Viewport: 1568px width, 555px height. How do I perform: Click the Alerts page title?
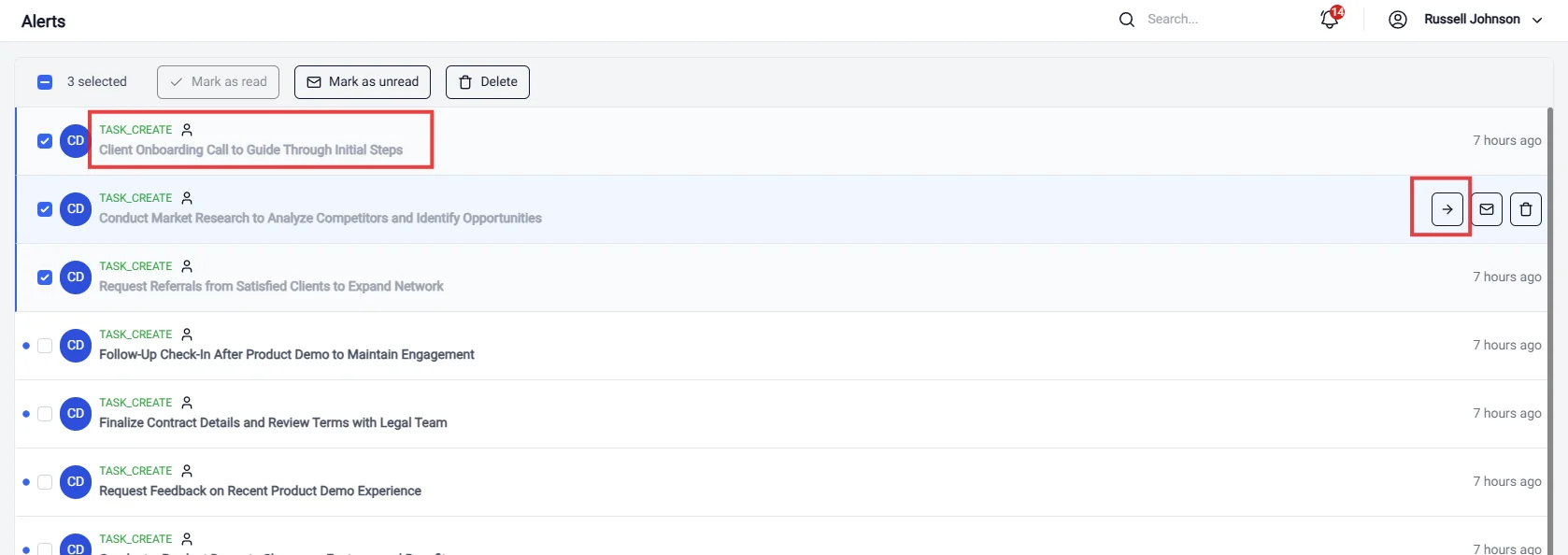point(44,21)
